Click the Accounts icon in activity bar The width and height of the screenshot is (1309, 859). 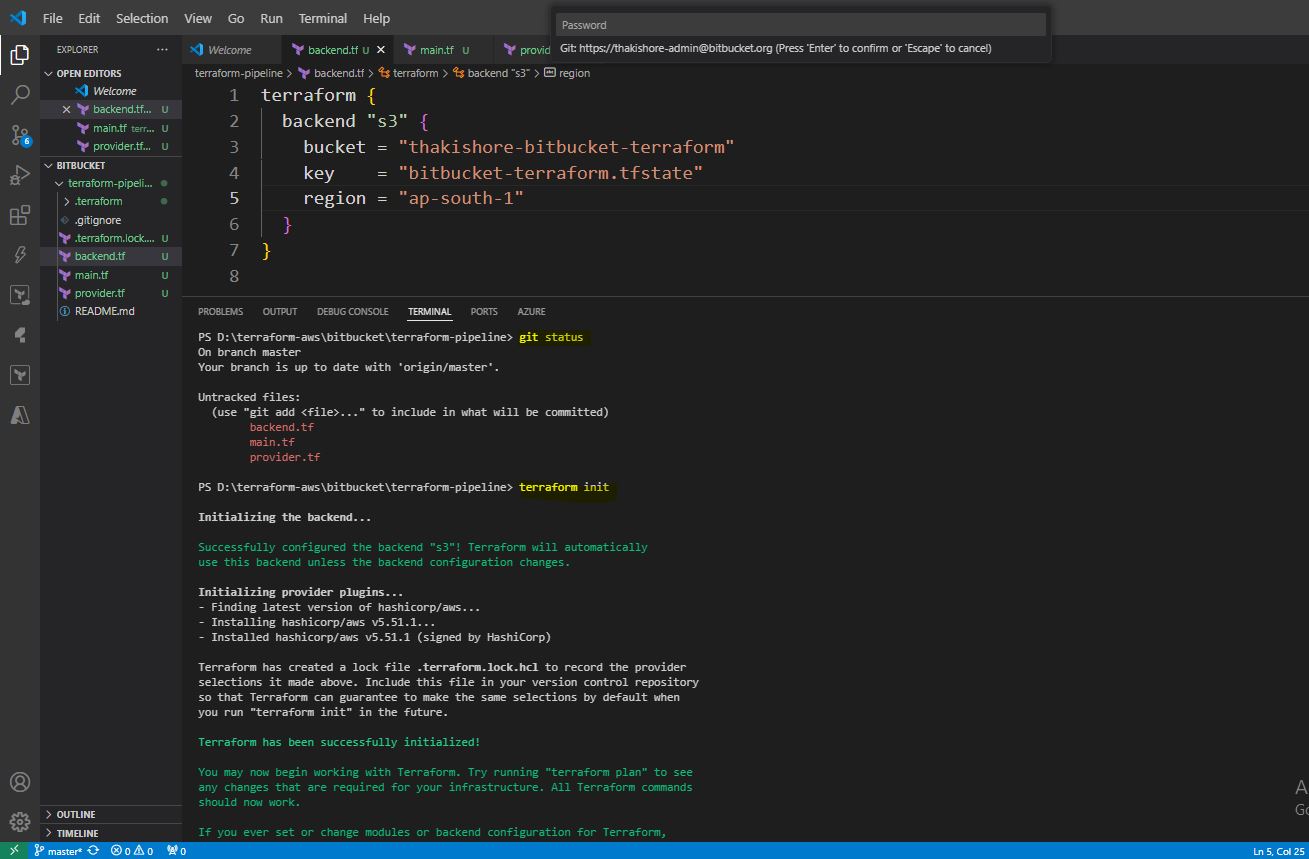(x=19, y=782)
